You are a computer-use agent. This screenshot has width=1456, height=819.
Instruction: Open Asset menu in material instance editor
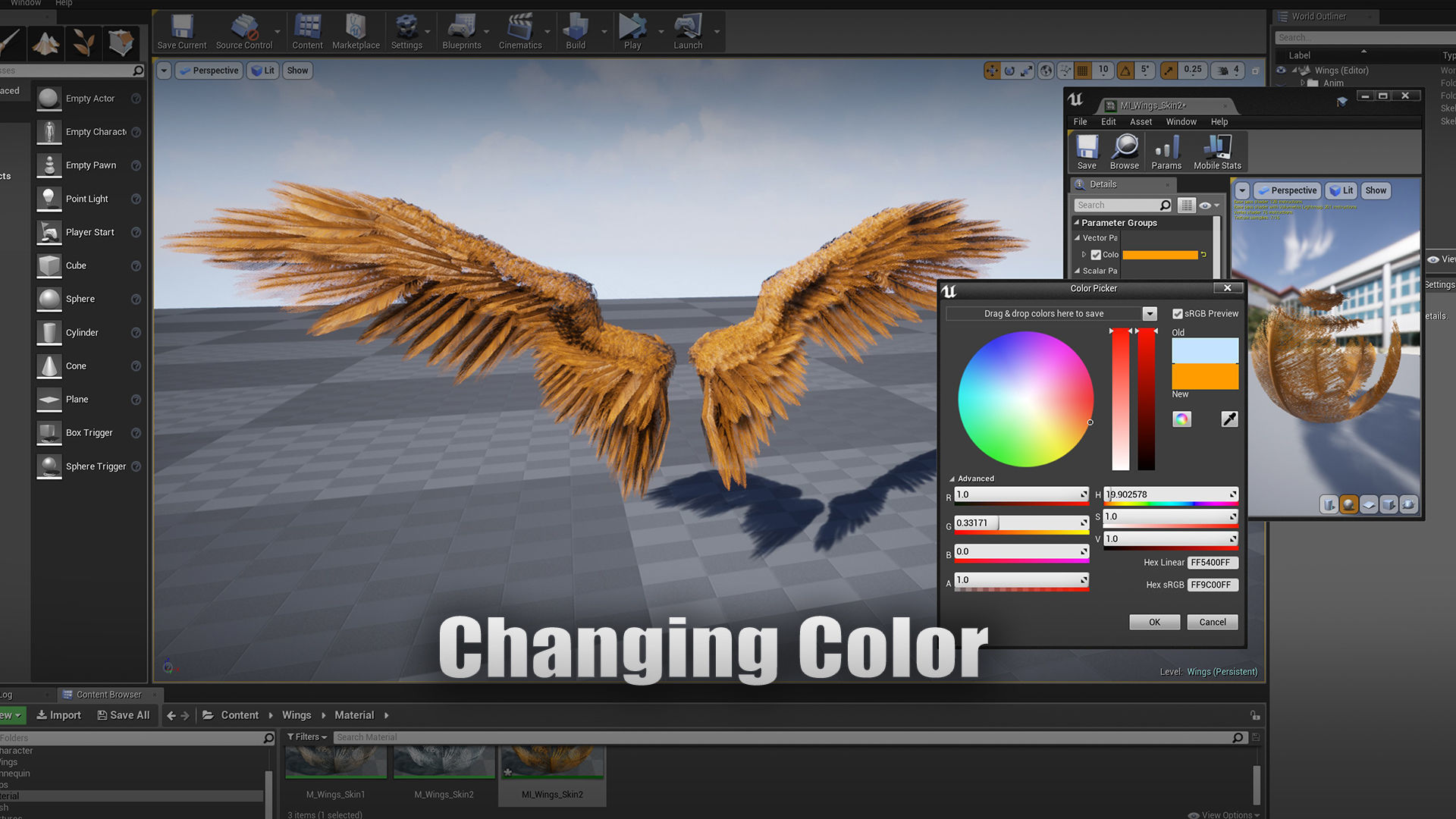[1141, 122]
